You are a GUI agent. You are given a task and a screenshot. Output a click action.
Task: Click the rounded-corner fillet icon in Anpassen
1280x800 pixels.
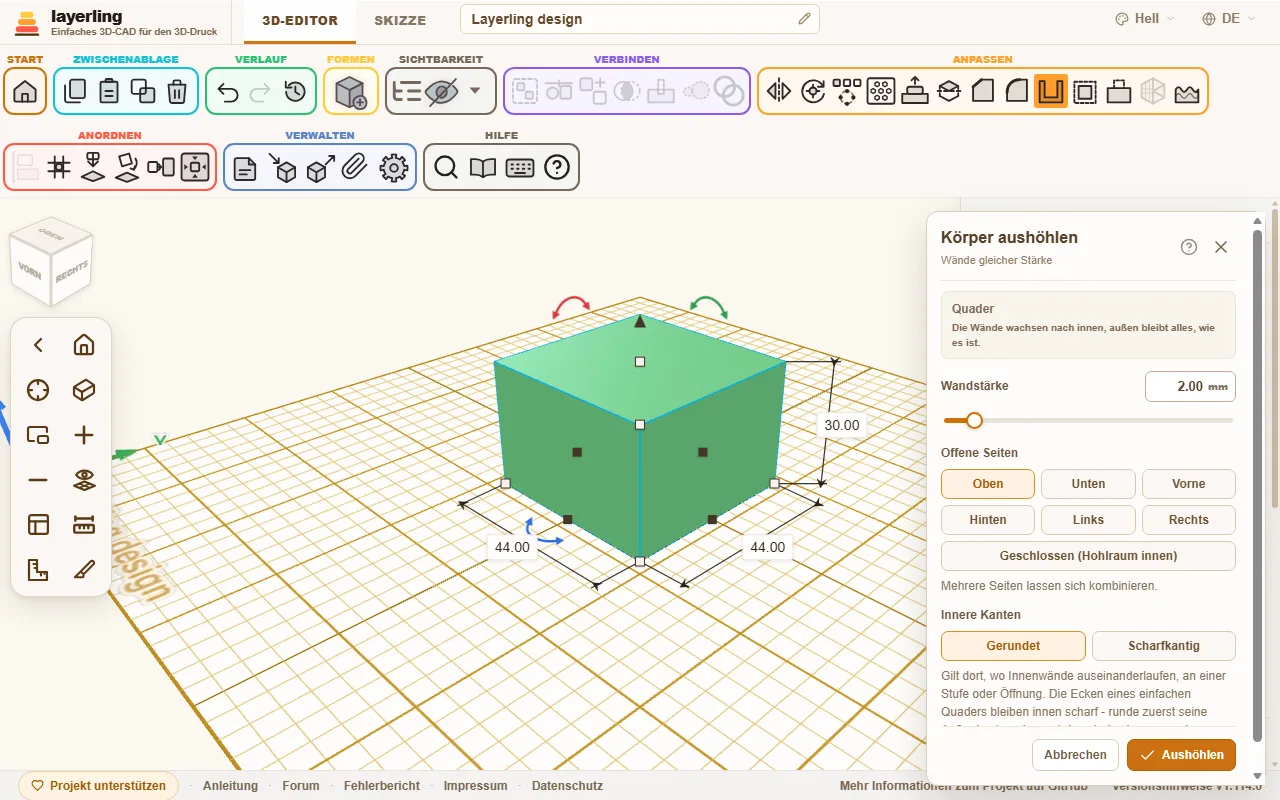pyautogui.click(x=1017, y=91)
